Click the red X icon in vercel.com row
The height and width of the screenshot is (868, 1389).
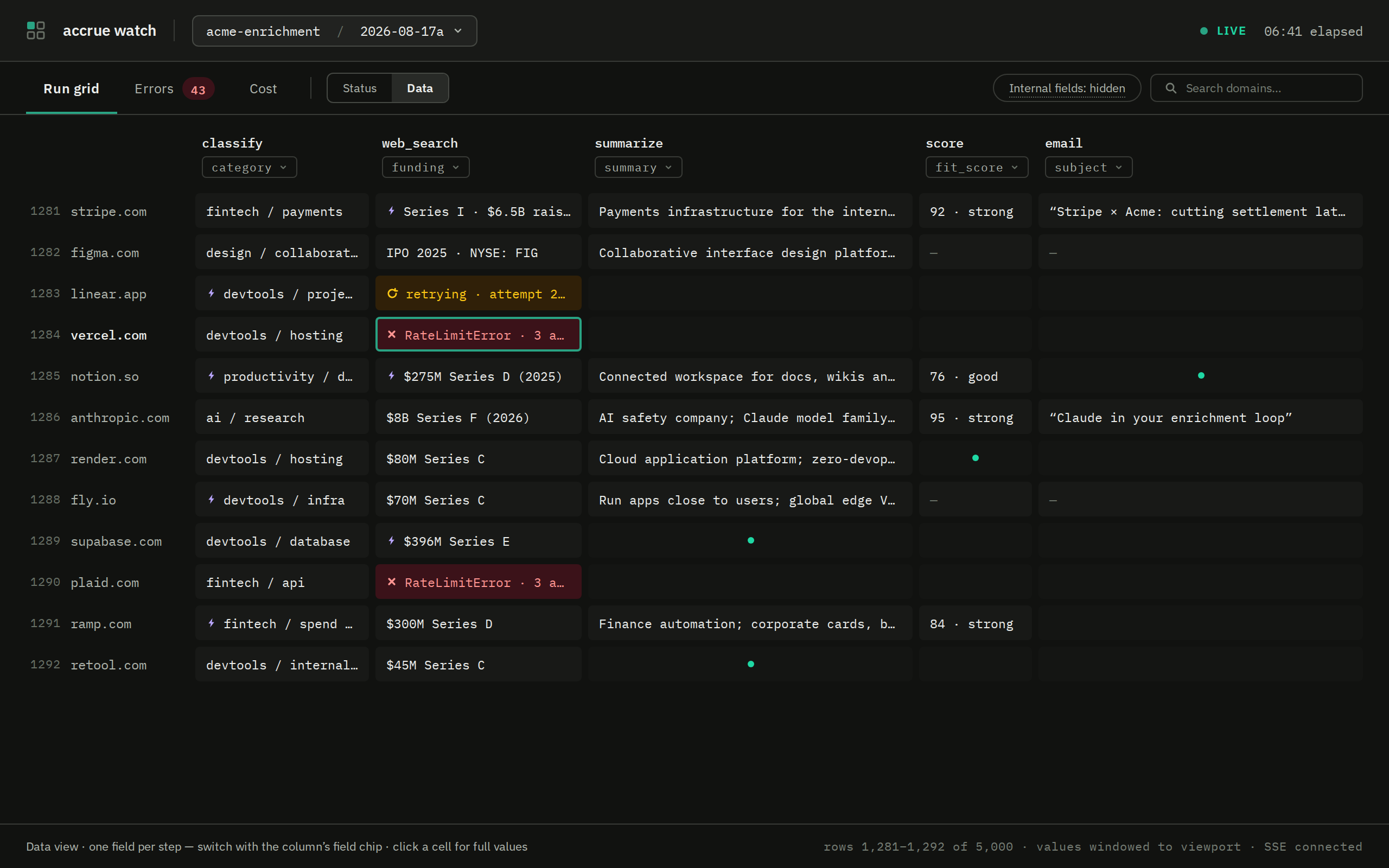(x=391, y=334)
